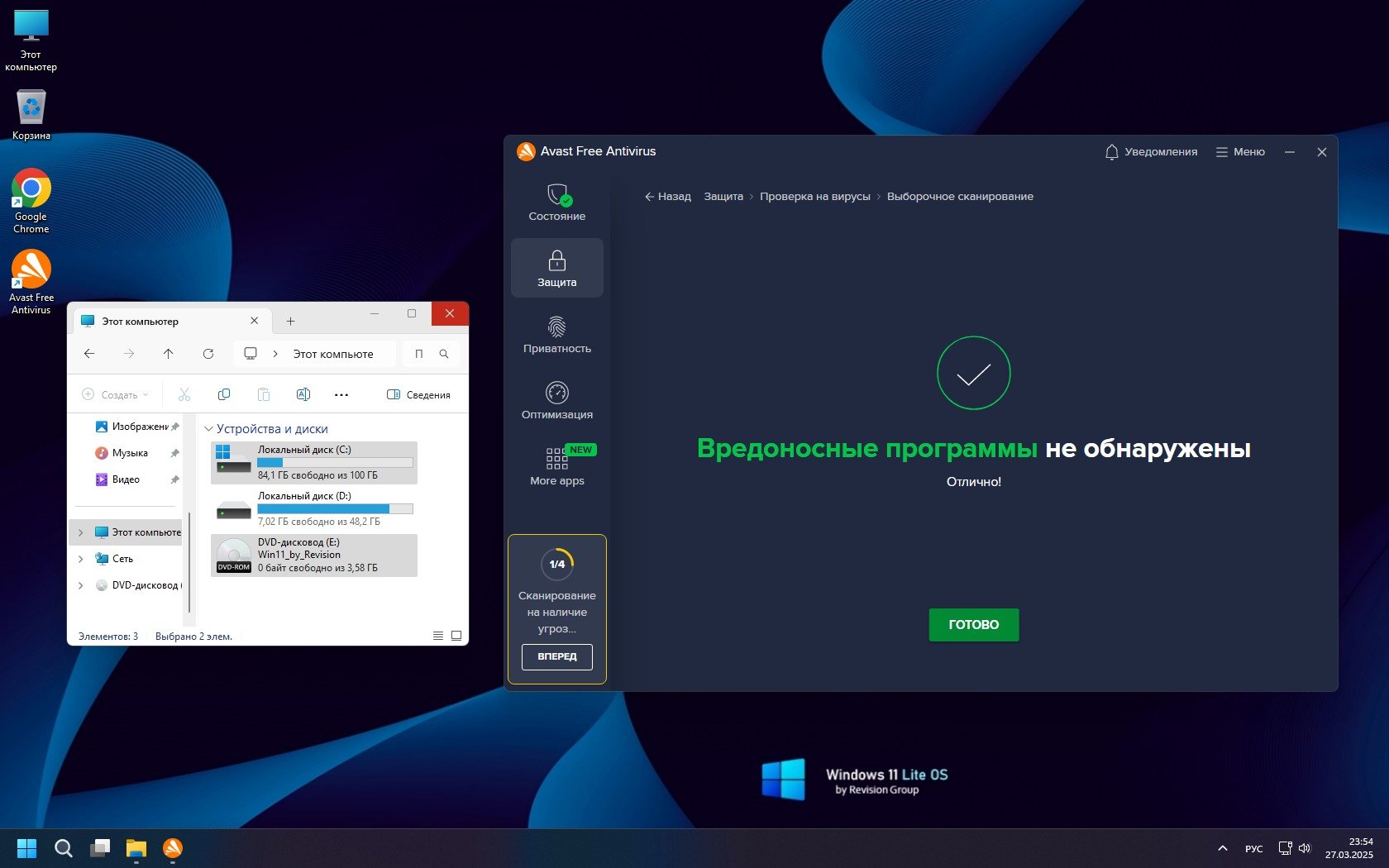This screenshot has height=868, width=1389.
Task: Expand the Этот компьютер tree node
Action: 81,532
